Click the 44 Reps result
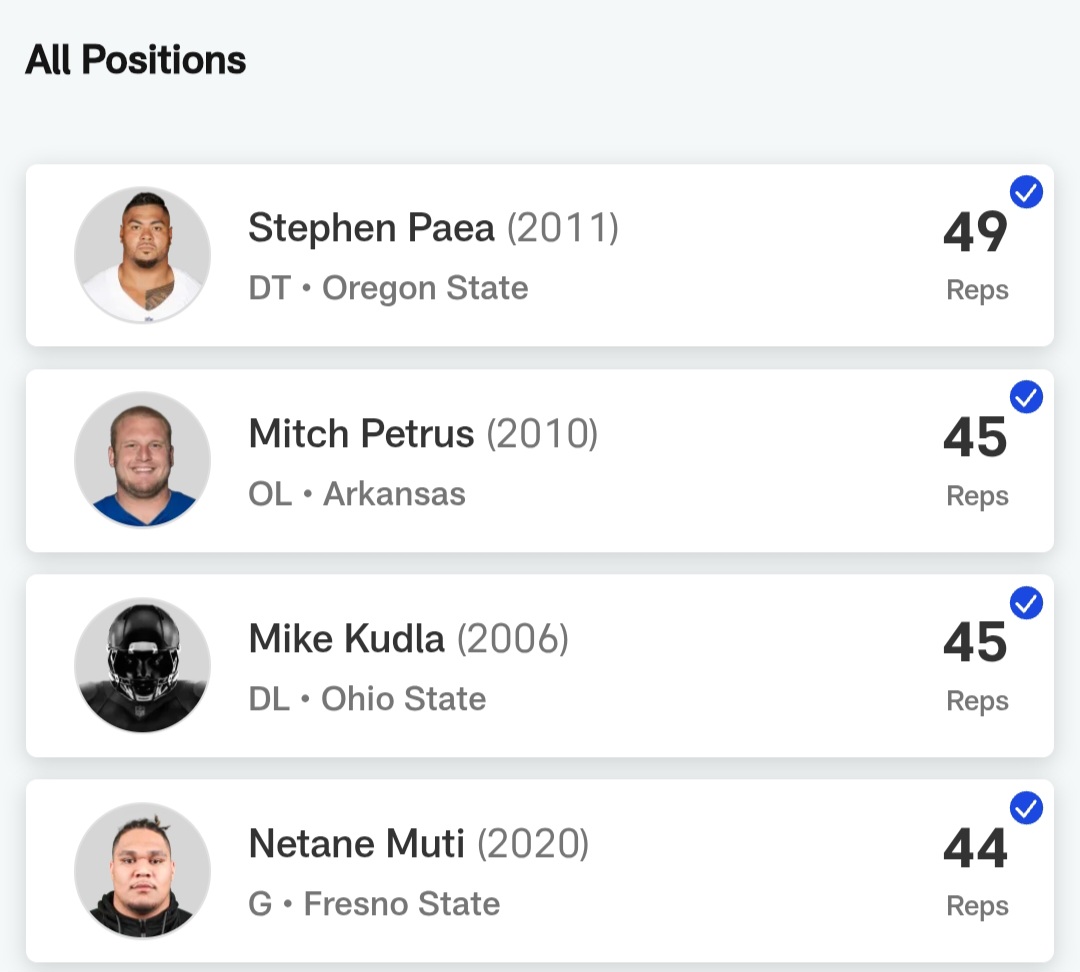 976,870
